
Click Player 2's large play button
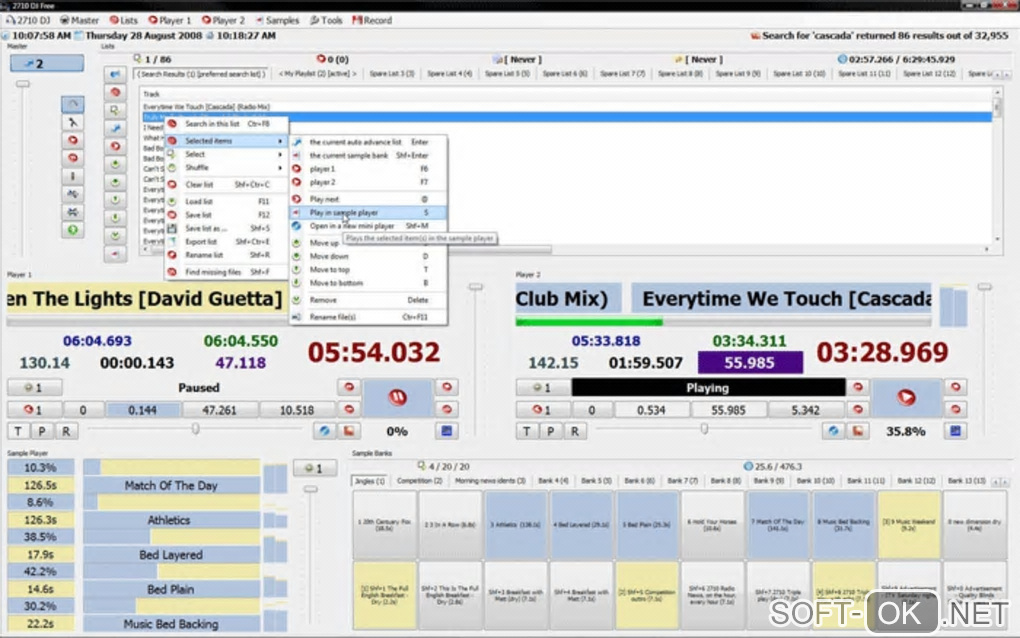pyautogui.click(x=906, y=397)
